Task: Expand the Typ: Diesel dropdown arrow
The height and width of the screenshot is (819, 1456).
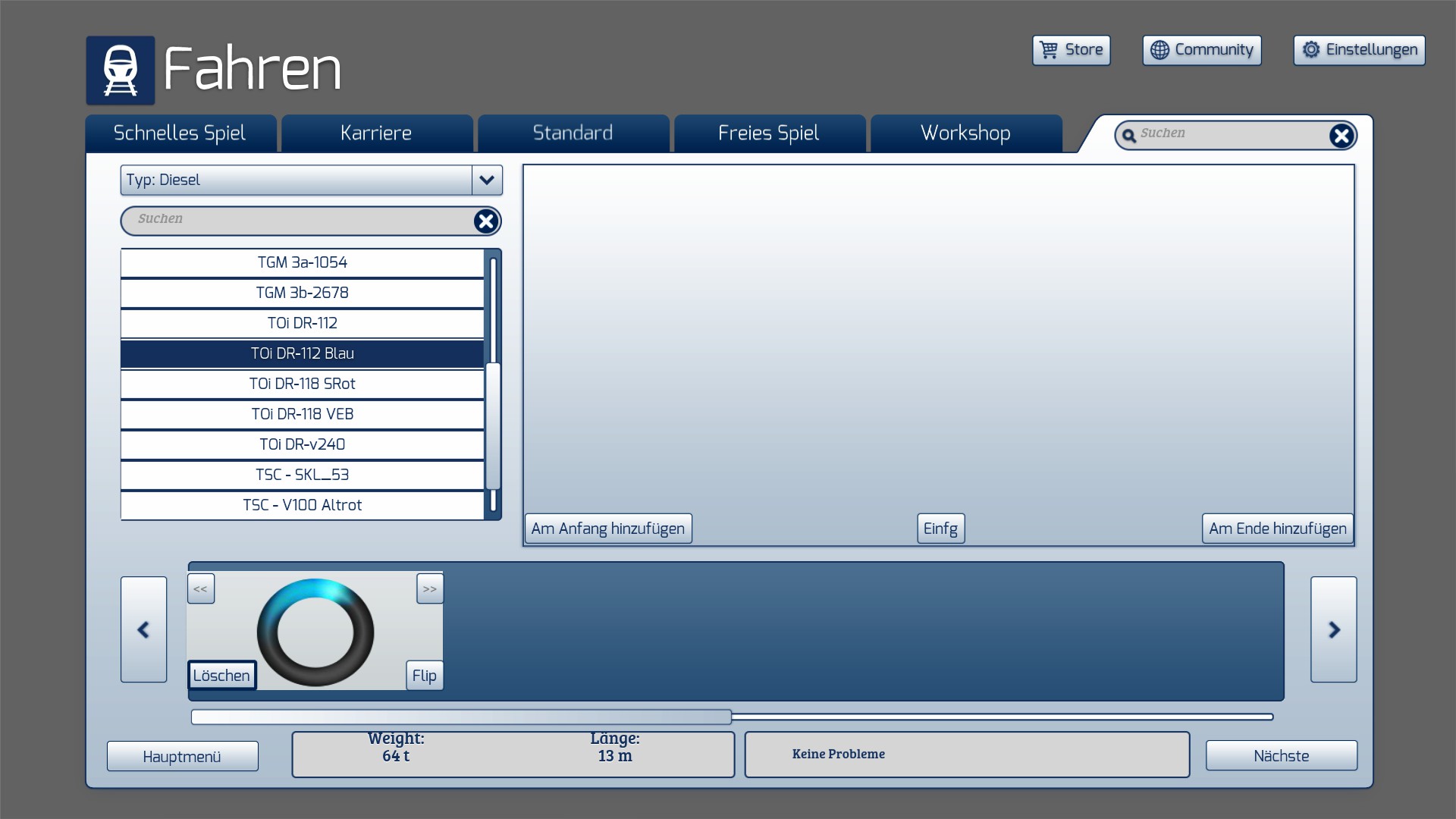Action: [487, 180]
